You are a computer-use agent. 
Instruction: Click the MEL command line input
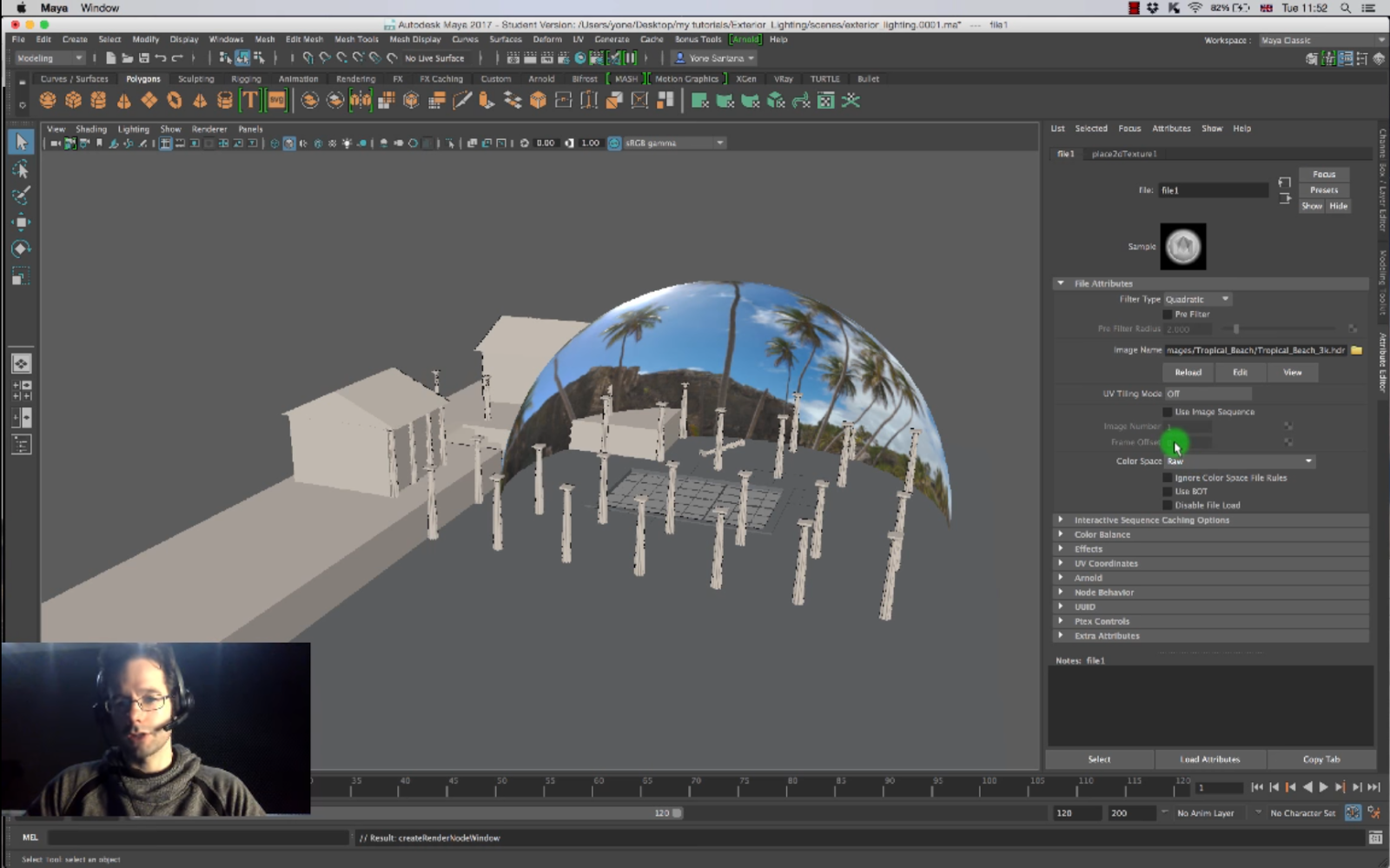(197, 838)
